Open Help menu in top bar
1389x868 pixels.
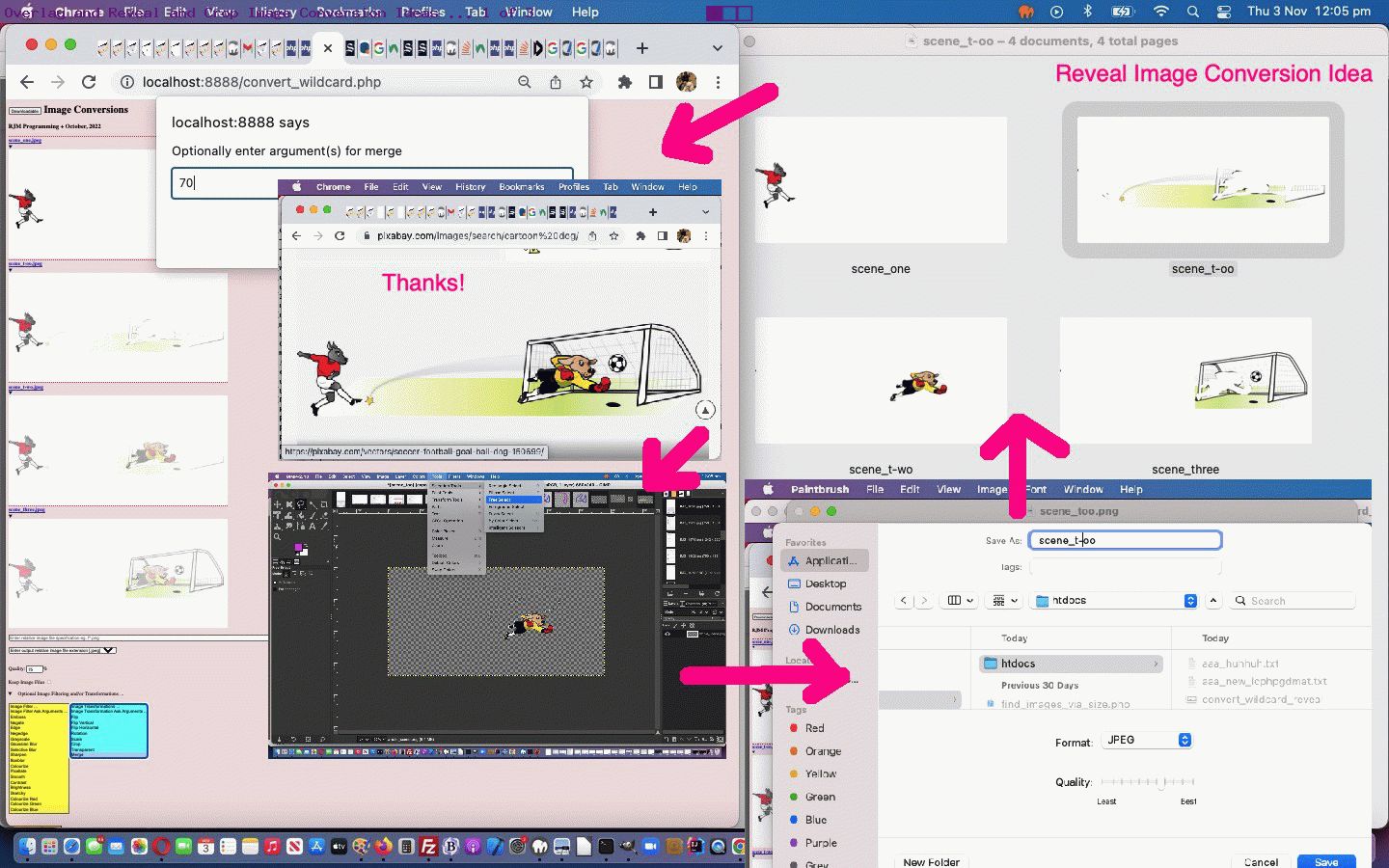click(585, 12)
